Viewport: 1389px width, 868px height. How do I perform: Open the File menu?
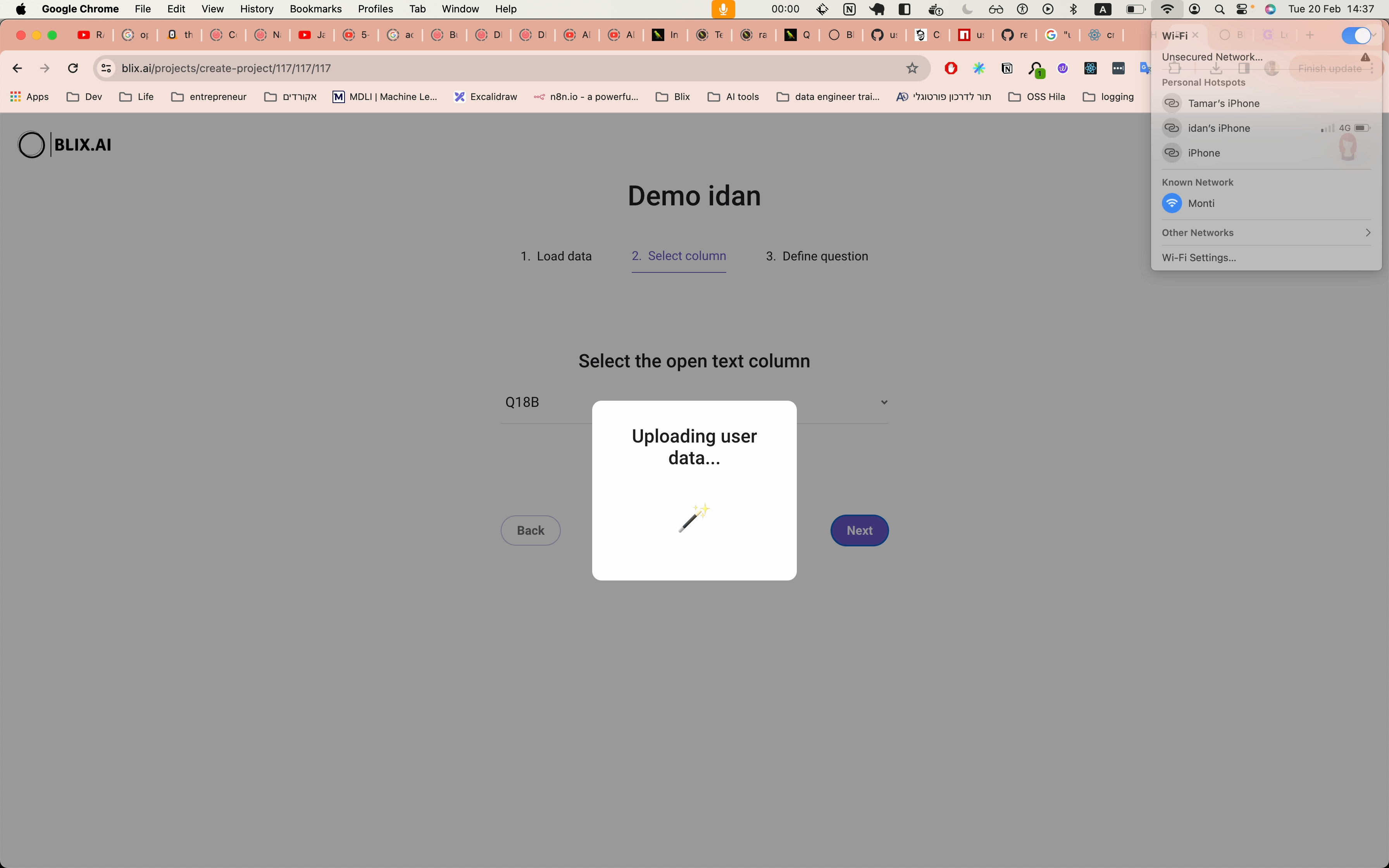pyautogui.click(x=142, y=9)
